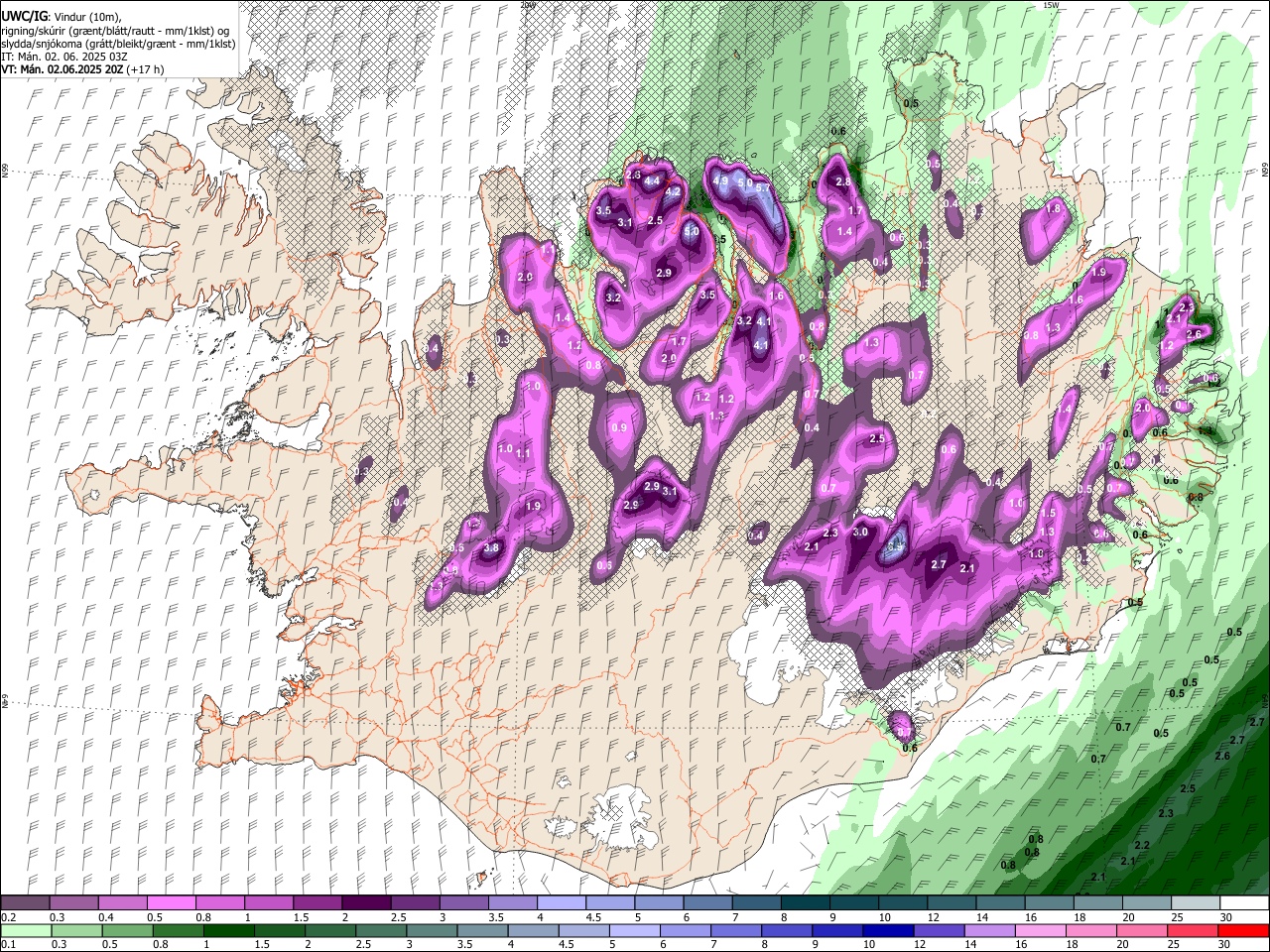Pick the lavender 4 swatch, upper legend row
This screenshot has width=1270, height=952.
(561, 902)
